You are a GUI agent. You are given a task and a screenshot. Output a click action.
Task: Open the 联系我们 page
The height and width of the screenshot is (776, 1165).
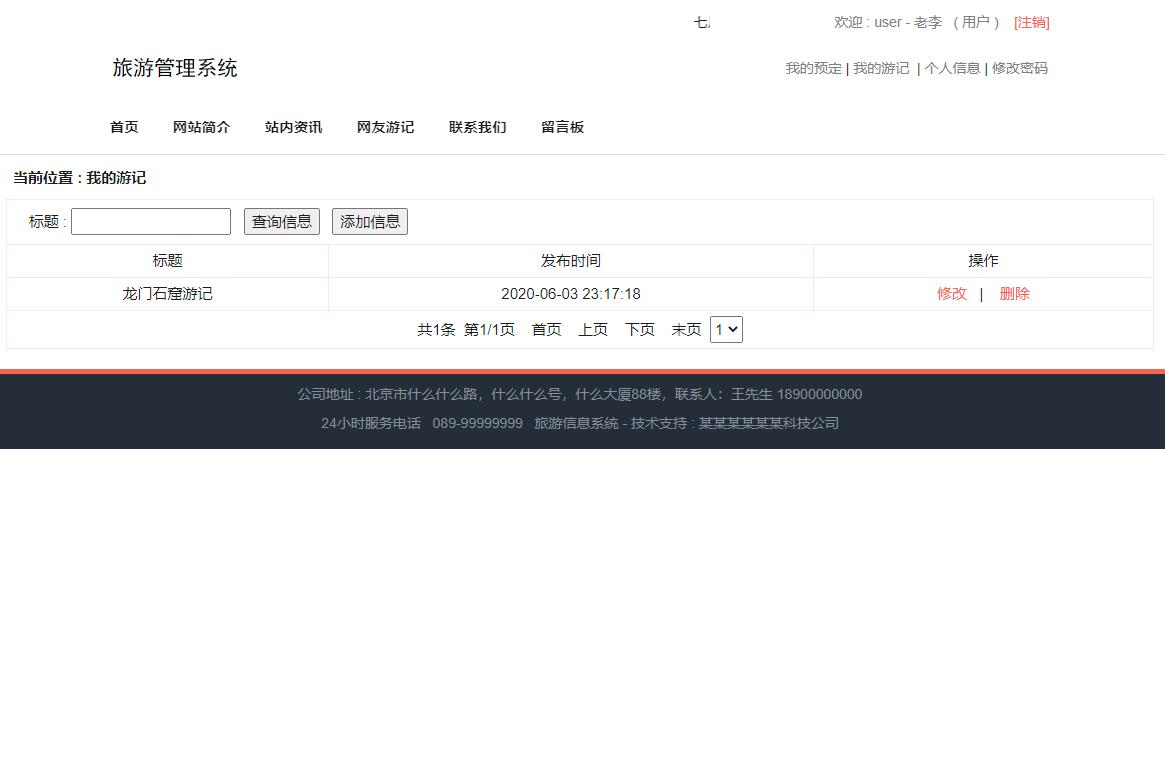(x=477, y=127)
